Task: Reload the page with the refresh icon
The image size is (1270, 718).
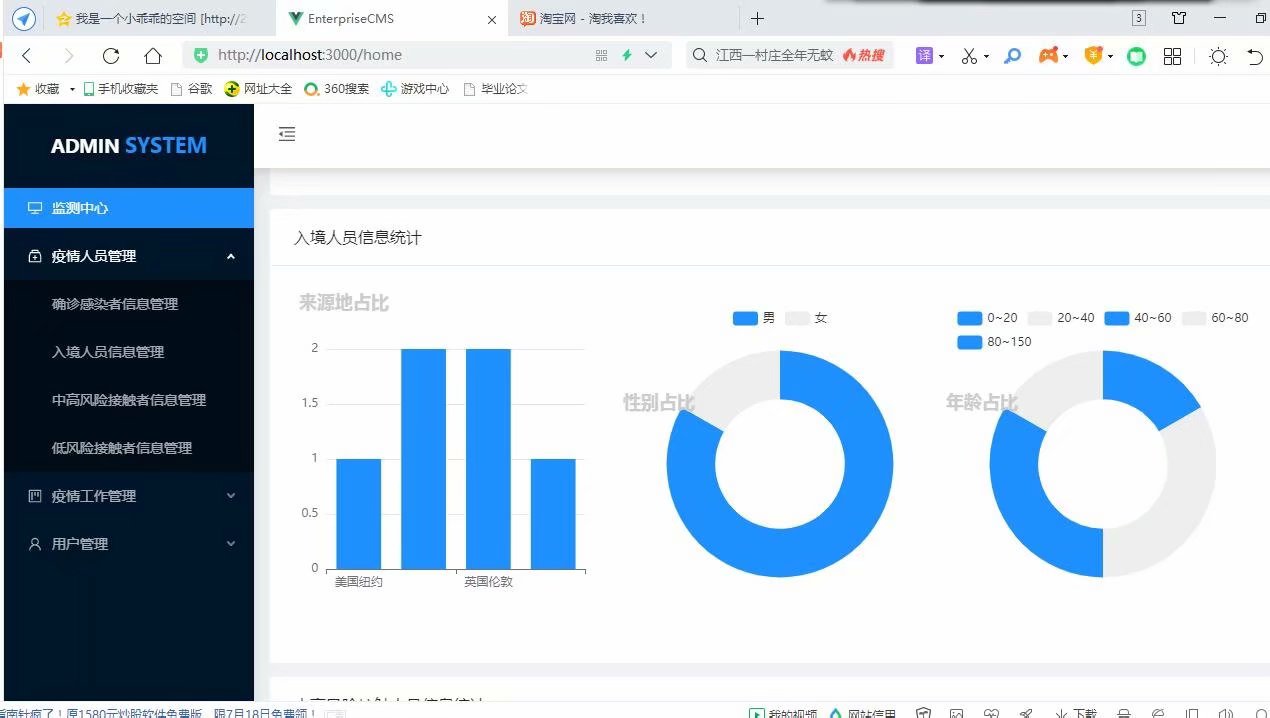Action: pos(111,56)
